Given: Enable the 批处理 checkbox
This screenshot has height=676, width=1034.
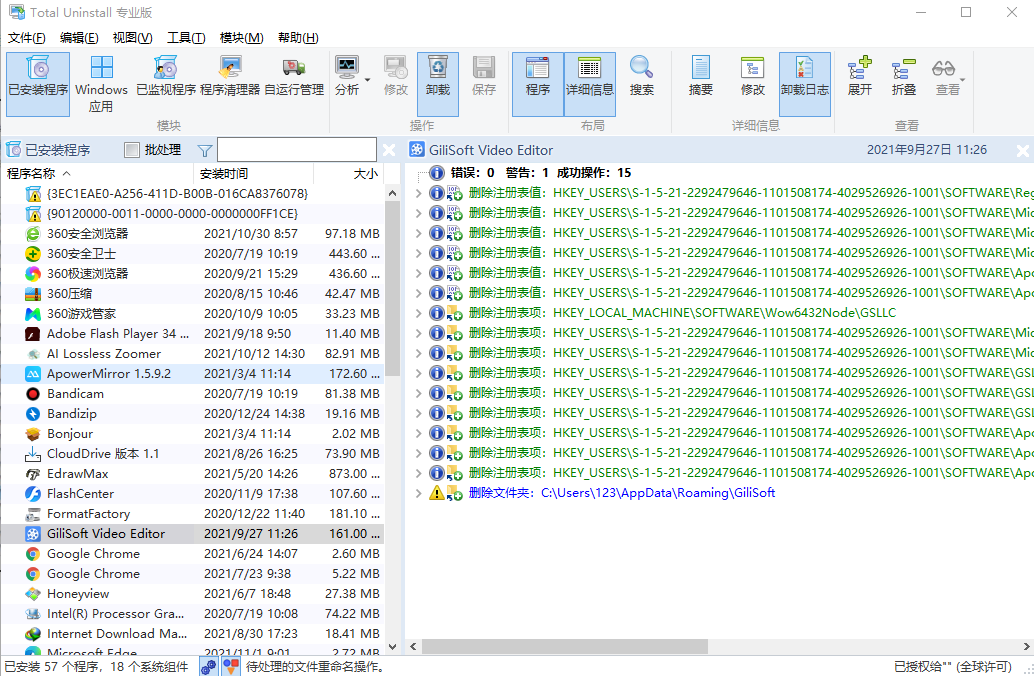Looking at the screenshot, I should pyautogui.click(x=132, y=150).
